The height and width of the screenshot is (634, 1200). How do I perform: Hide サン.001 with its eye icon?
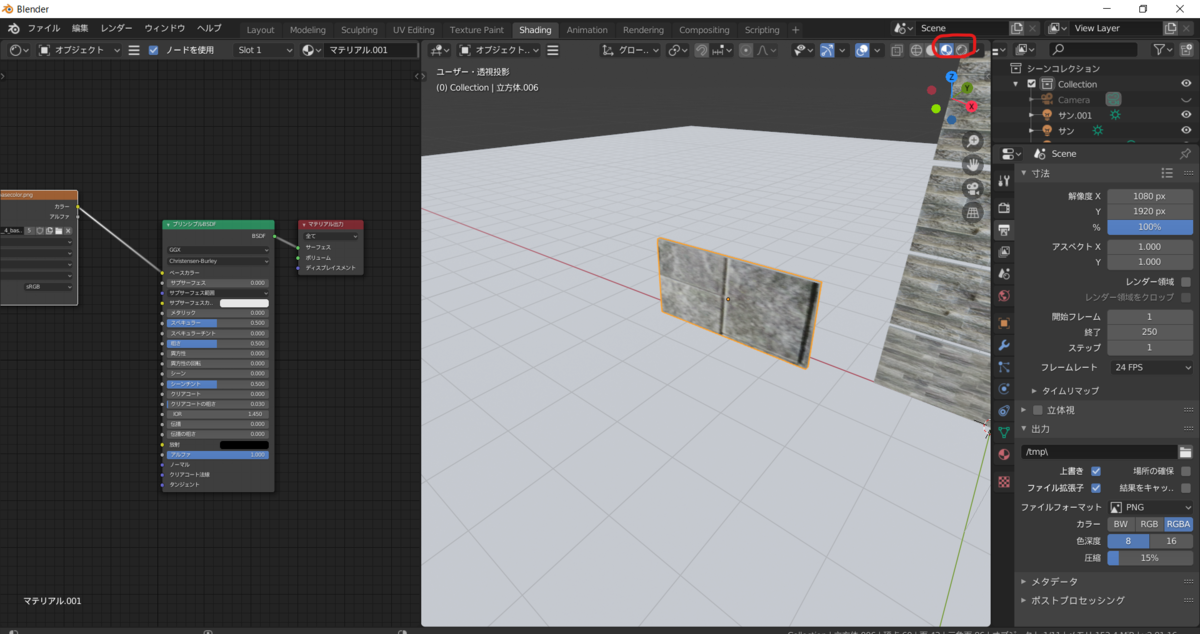point(1186,115)
